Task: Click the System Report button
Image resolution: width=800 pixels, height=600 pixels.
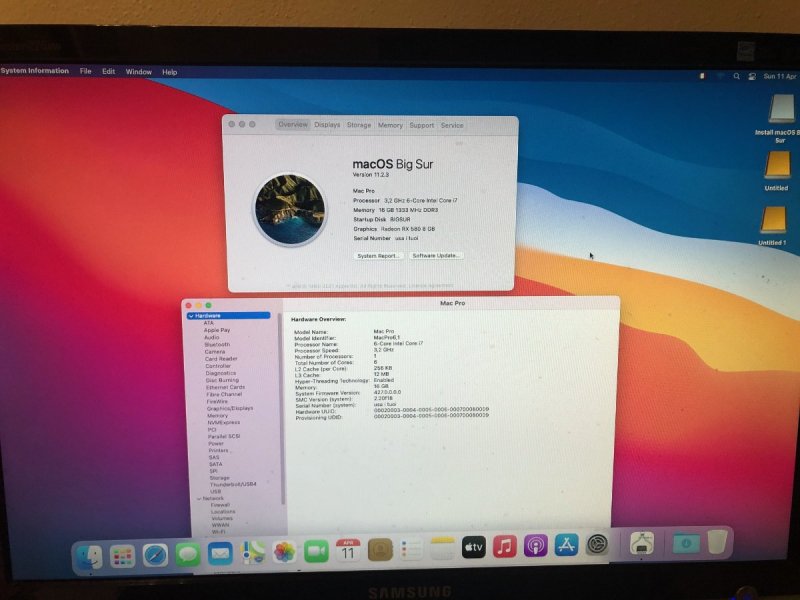Action: point(378,256)
